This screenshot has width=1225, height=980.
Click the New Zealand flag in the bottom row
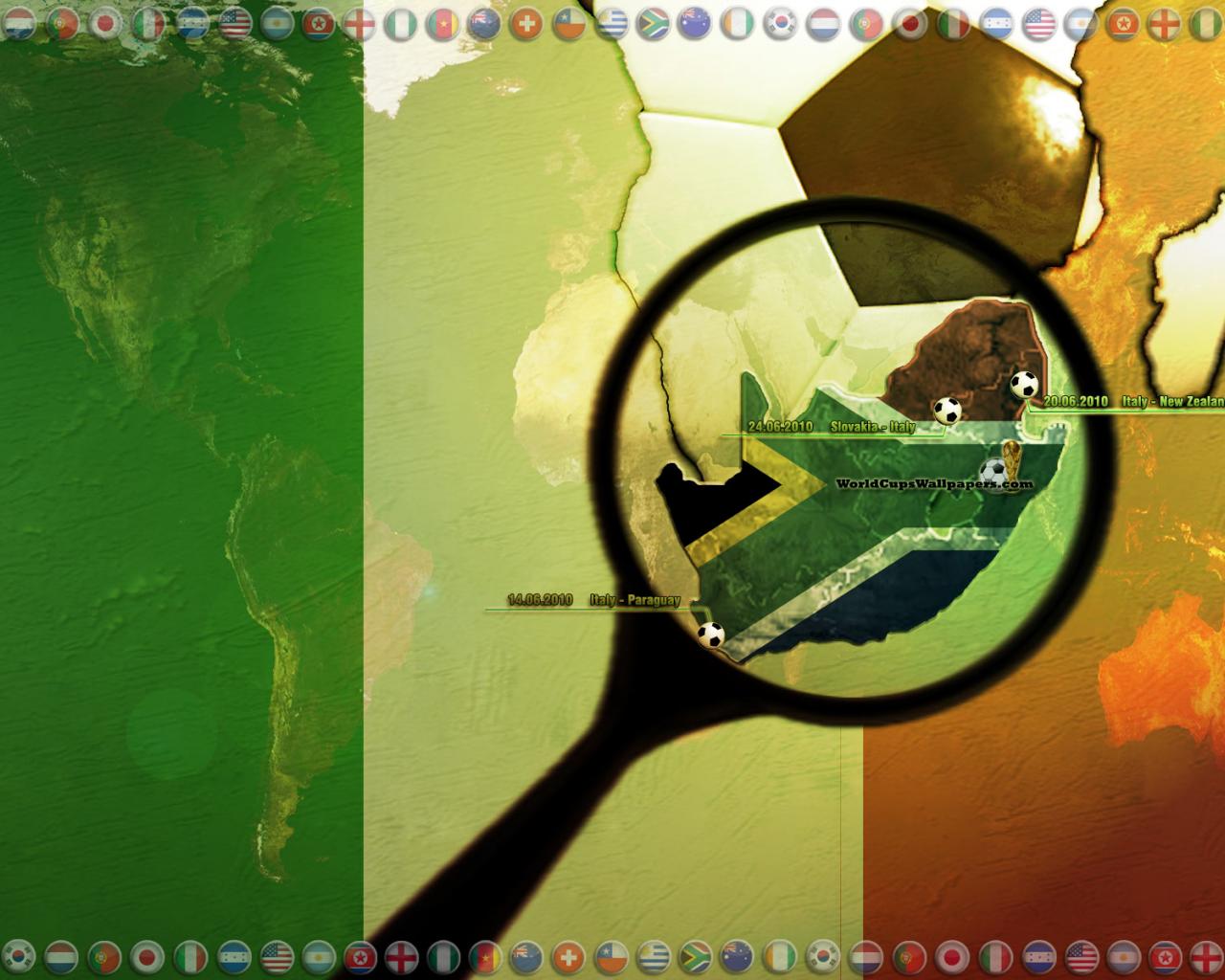526,955
